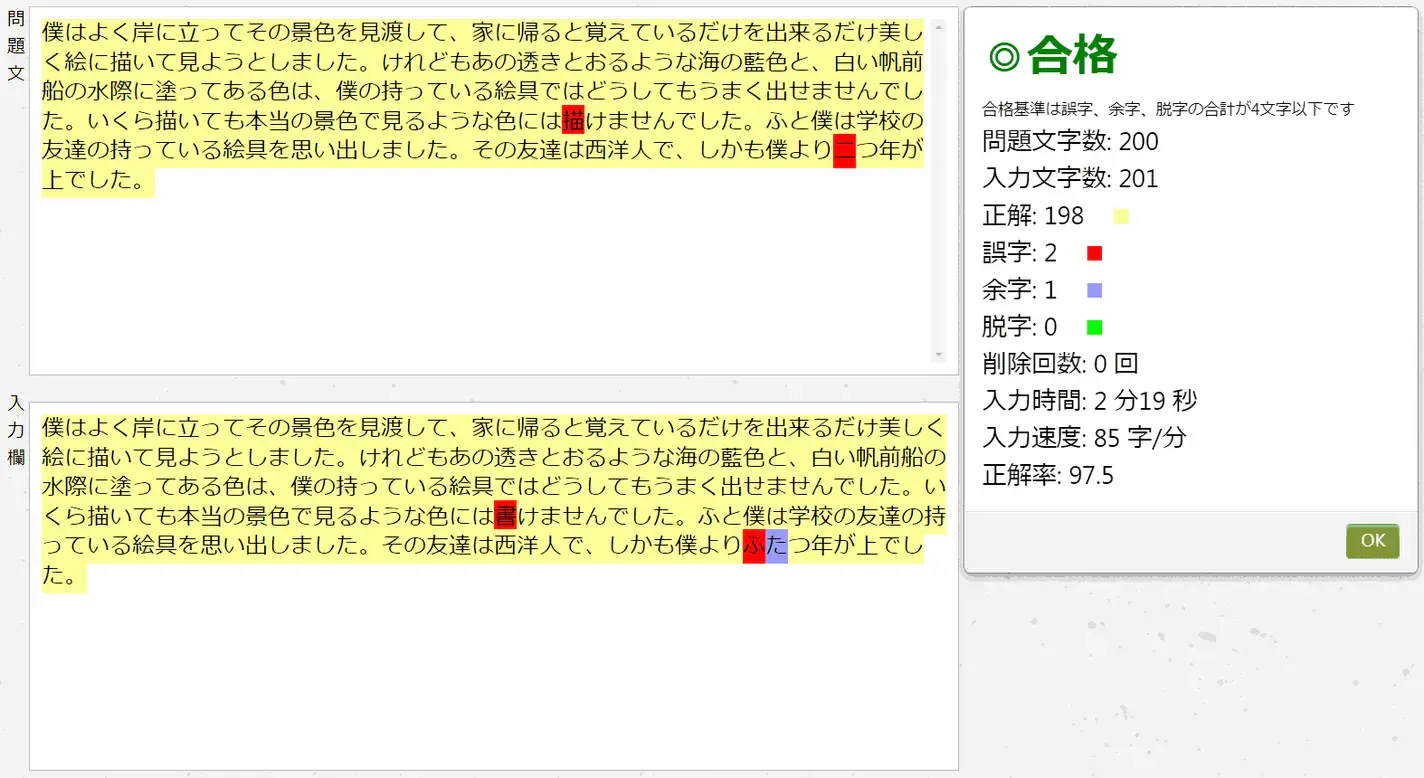Click the 削除回数 0 回 line
Image resolution: width=1424 pixels, height=778 pixels.
pyautogui.click(x=1060, y=364)
